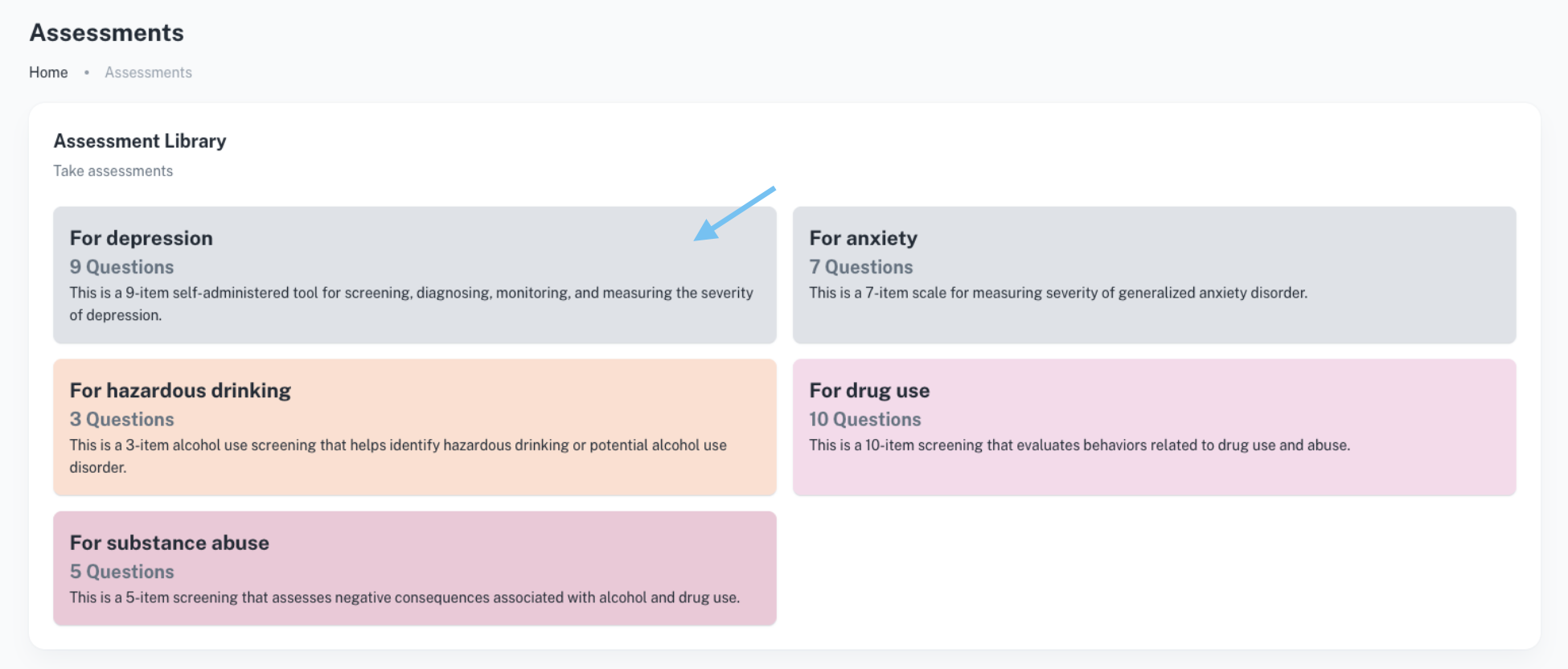Select the '5 Questions' substance abuse label
1568x669 pixels.
point(121,572)
